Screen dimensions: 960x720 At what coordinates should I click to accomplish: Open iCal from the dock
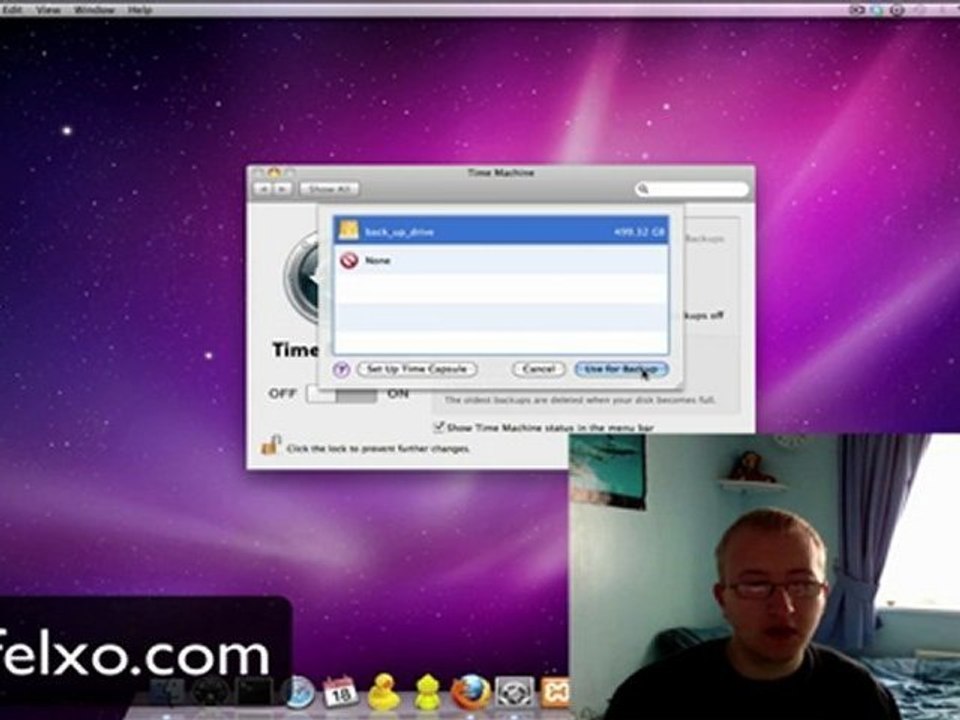(340, 692)
